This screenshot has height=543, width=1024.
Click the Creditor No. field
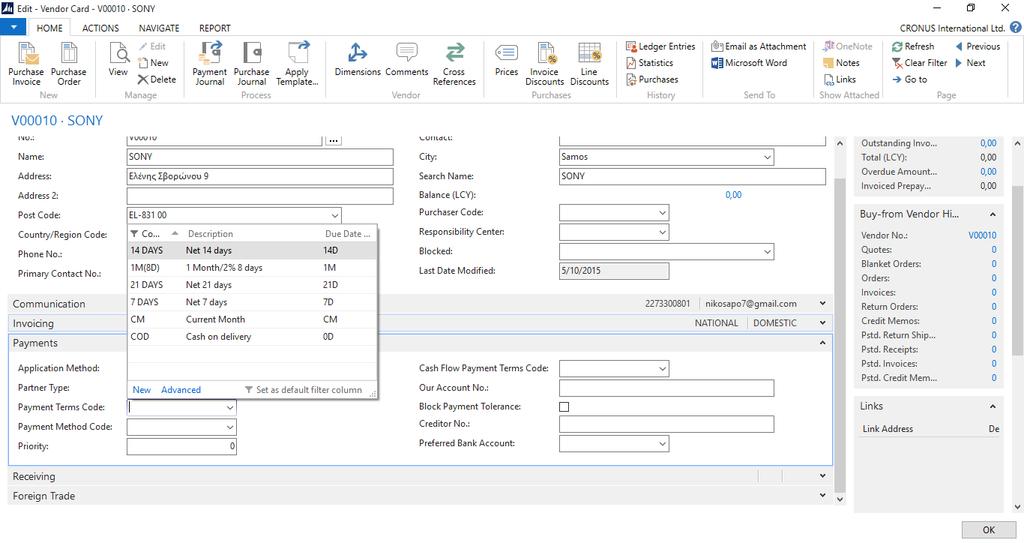point(666,424)
